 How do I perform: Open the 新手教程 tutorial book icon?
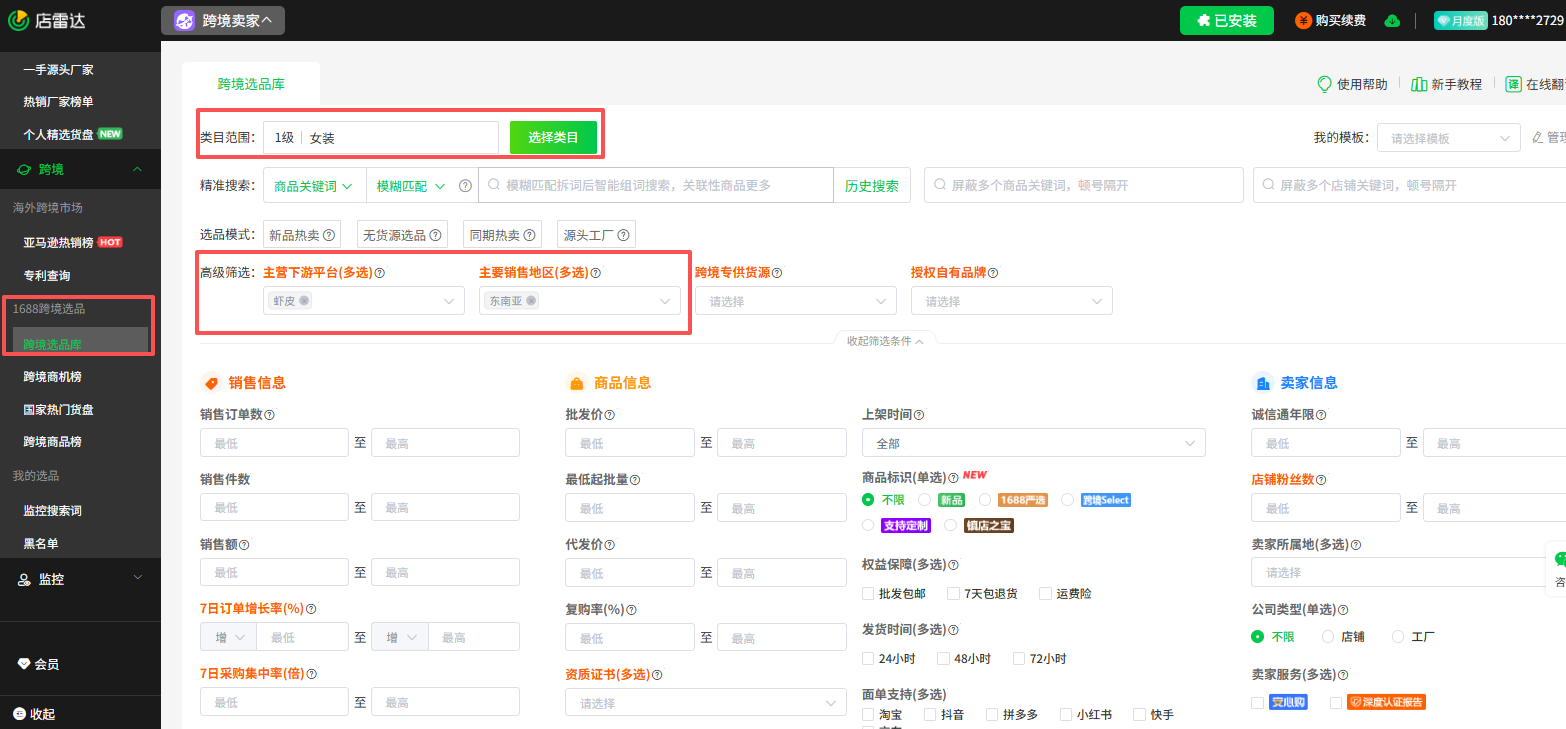tap(1420, 85)
